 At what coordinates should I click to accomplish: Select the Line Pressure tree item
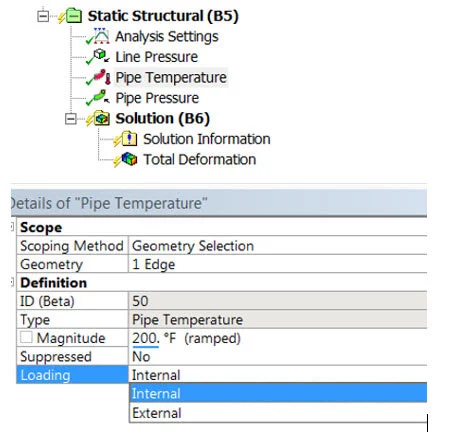tap(156, 57)
